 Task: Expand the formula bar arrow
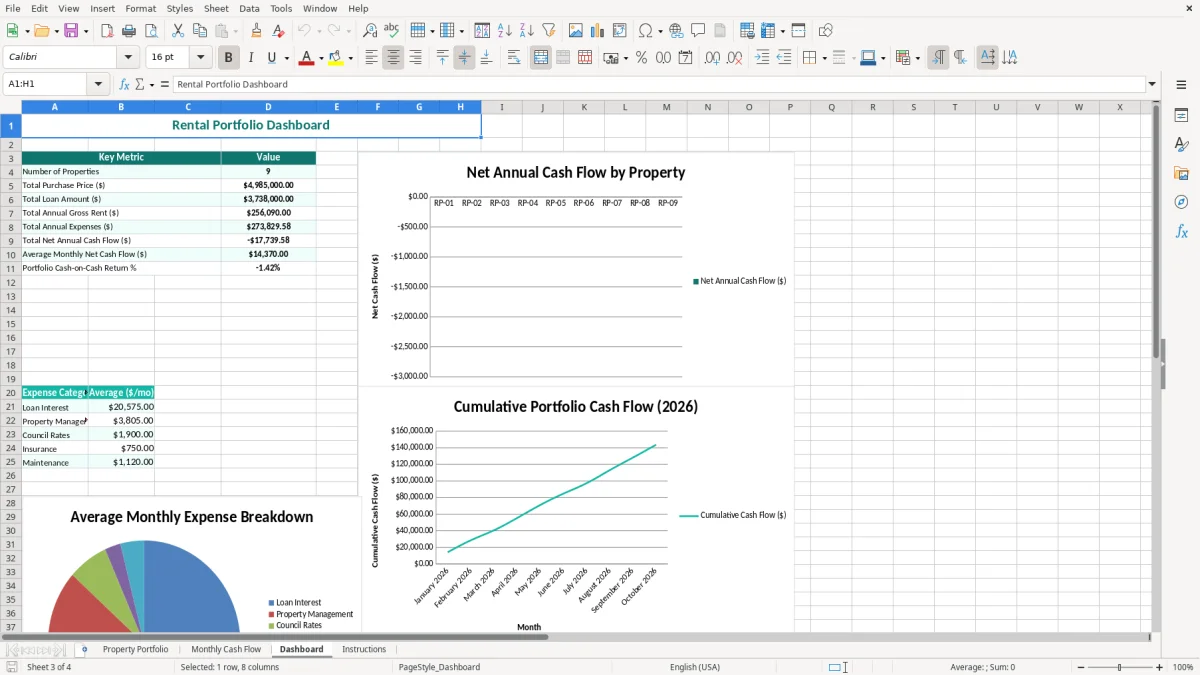(1152, 84)
